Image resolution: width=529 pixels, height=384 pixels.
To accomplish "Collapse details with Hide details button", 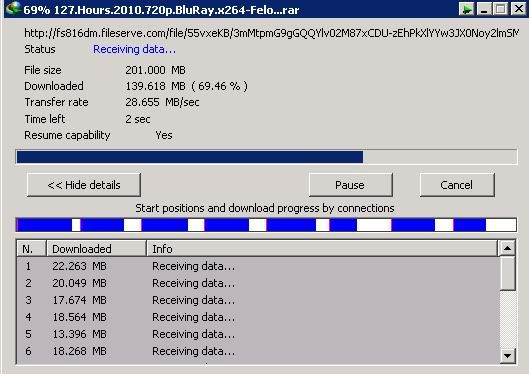I will [84, 185].
